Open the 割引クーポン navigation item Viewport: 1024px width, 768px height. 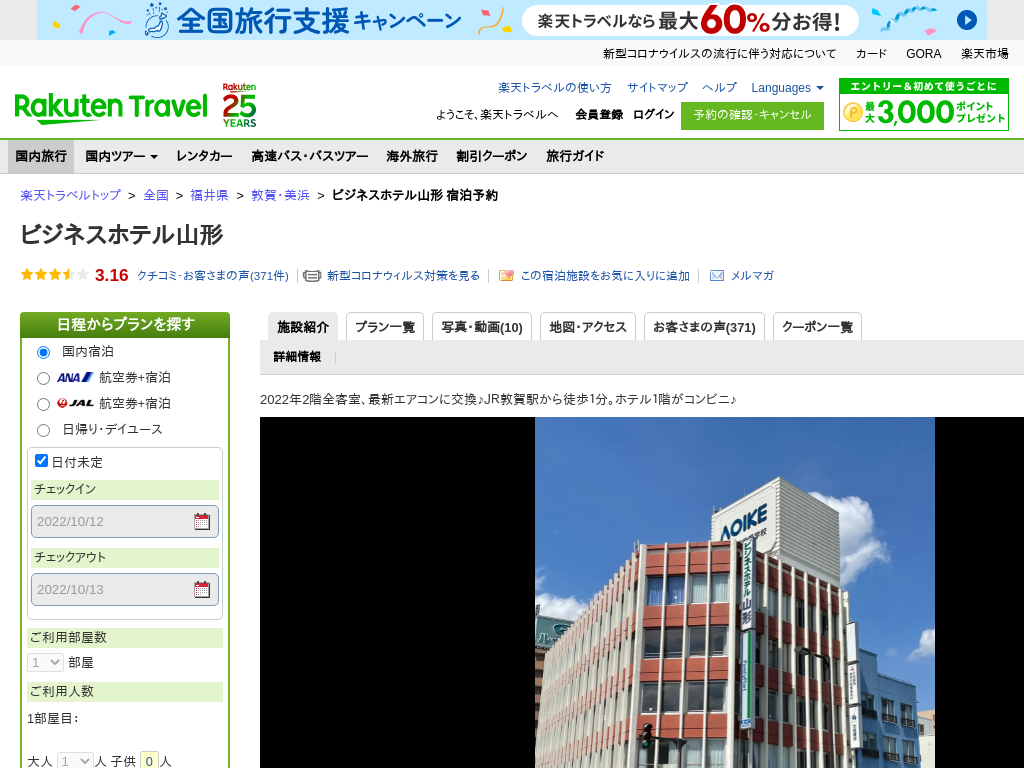[492, 156]
